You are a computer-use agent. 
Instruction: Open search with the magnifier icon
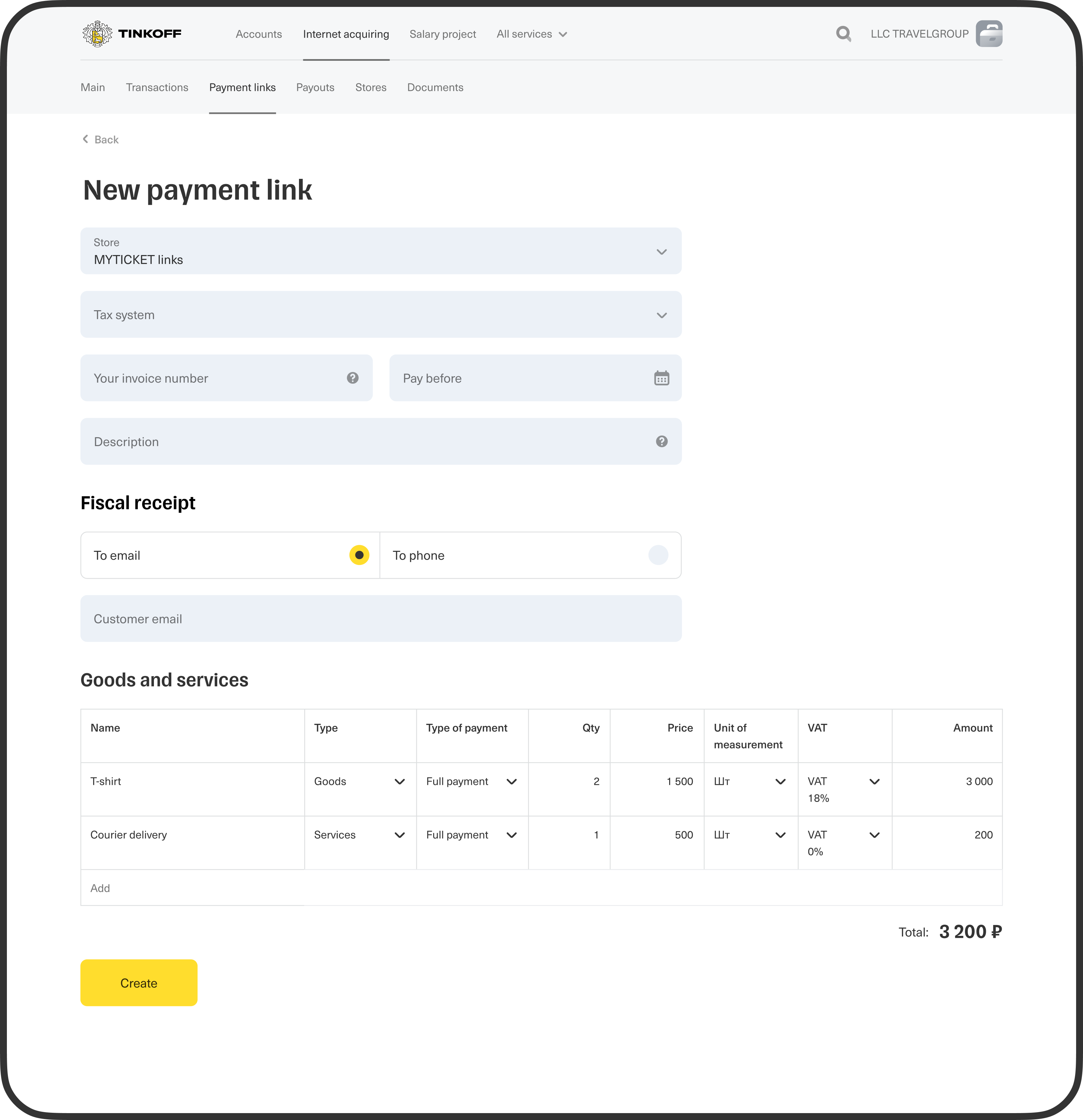(843, 34)
